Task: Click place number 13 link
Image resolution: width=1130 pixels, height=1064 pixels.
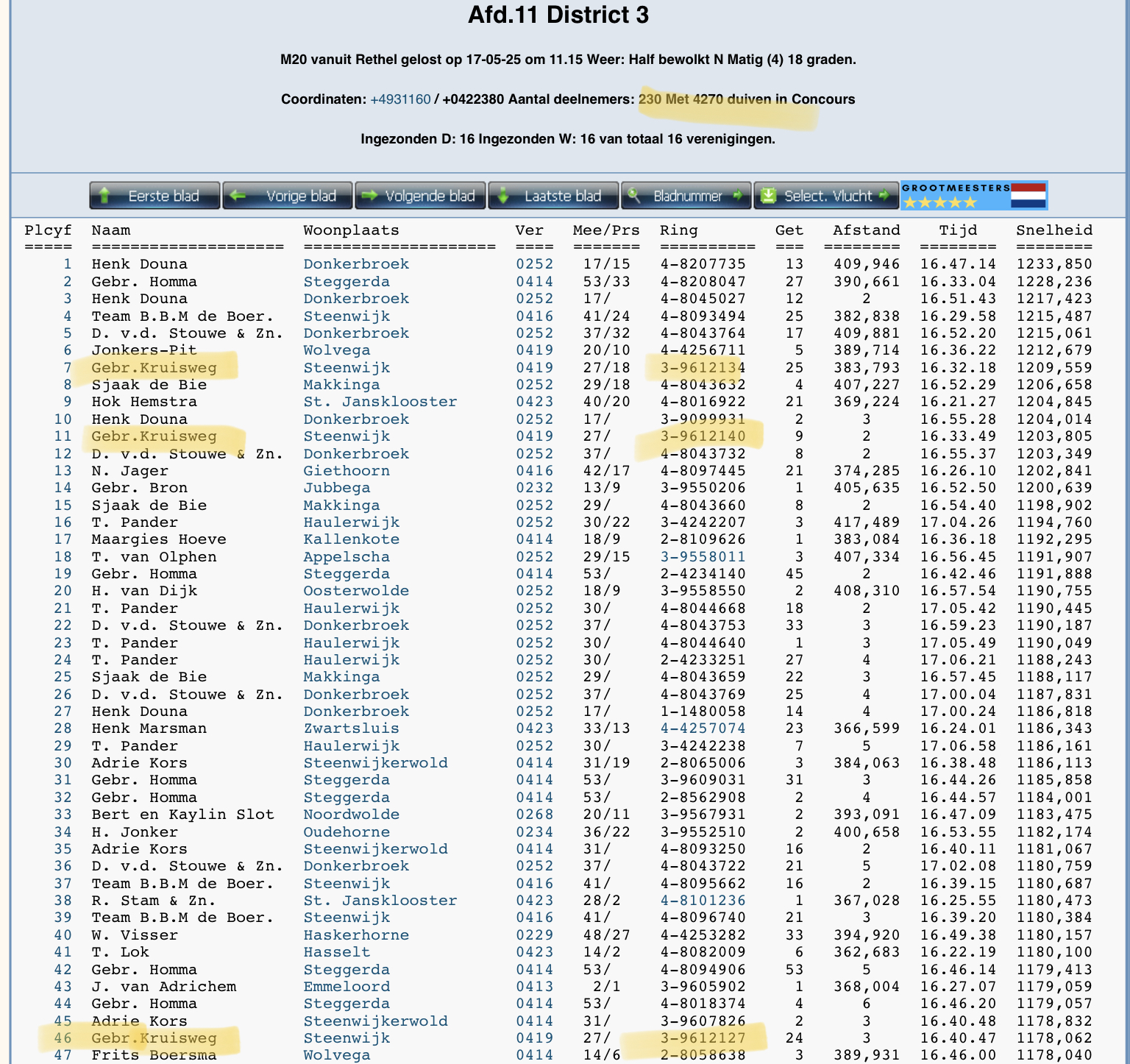Action: pos(63,471)
